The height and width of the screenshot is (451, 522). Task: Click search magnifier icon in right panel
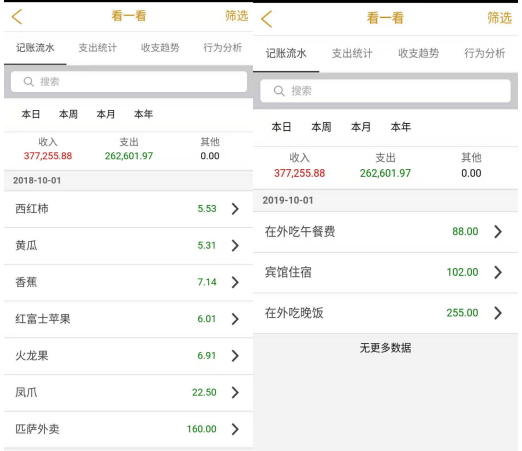[279, 91]
